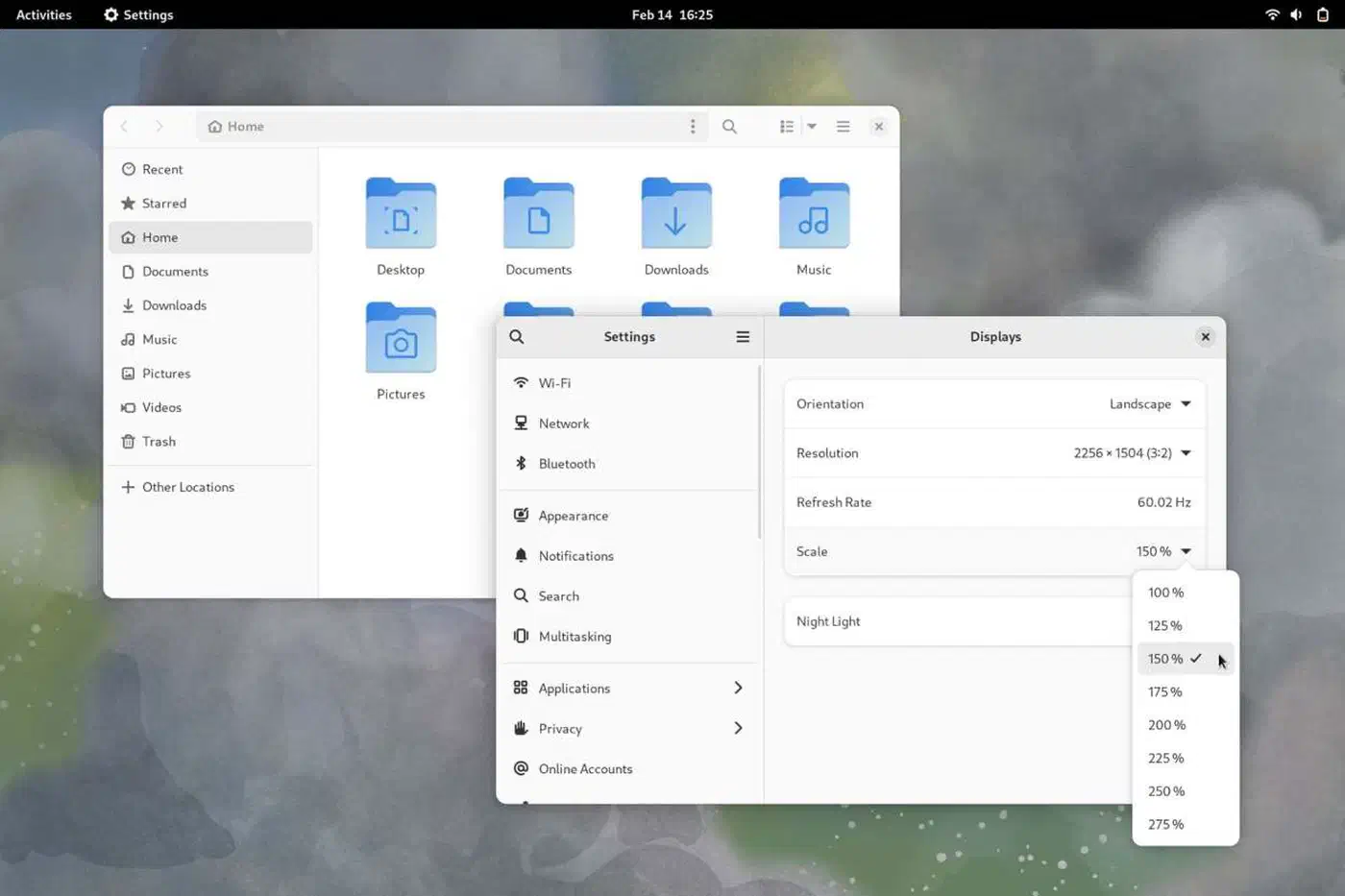This screenshot has height=896, width=1345.
Task: Select Music in Files sidebar
Action: click(x=210, y=340)
